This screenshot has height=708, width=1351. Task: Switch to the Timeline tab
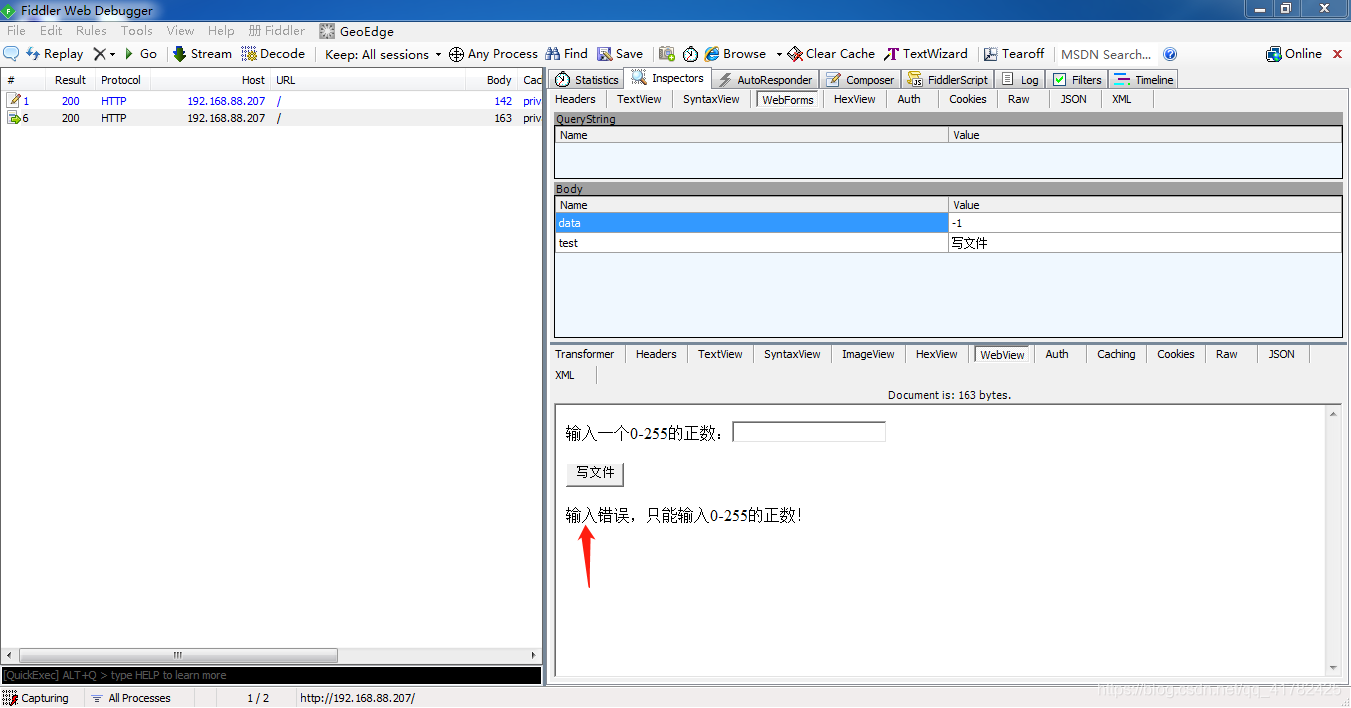point(1143,80)
